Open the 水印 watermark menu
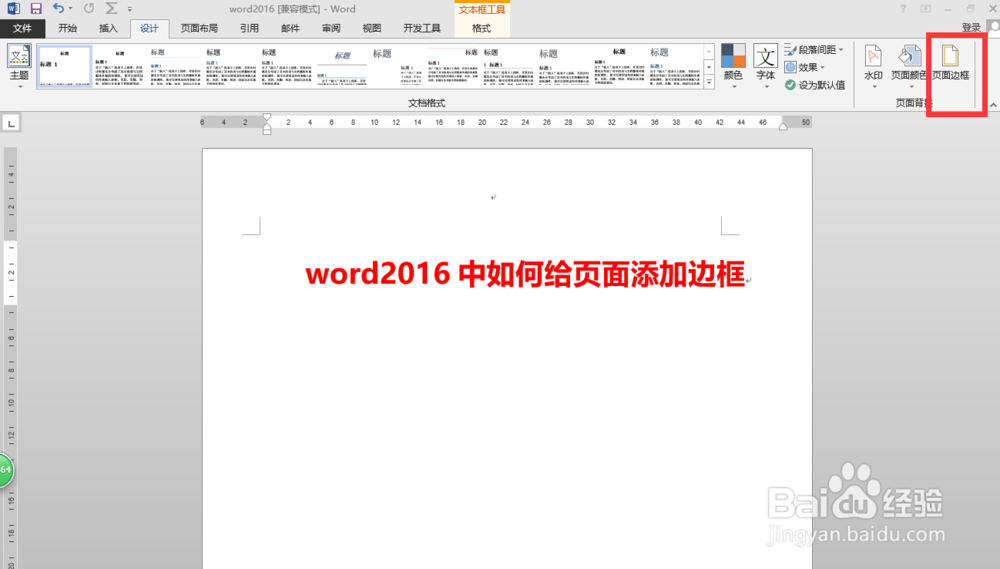 pos(873,66)
